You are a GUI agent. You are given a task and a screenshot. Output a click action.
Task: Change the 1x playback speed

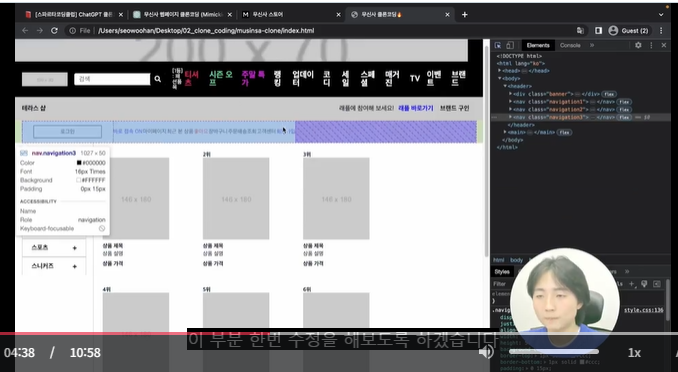[x=634, y=353]
